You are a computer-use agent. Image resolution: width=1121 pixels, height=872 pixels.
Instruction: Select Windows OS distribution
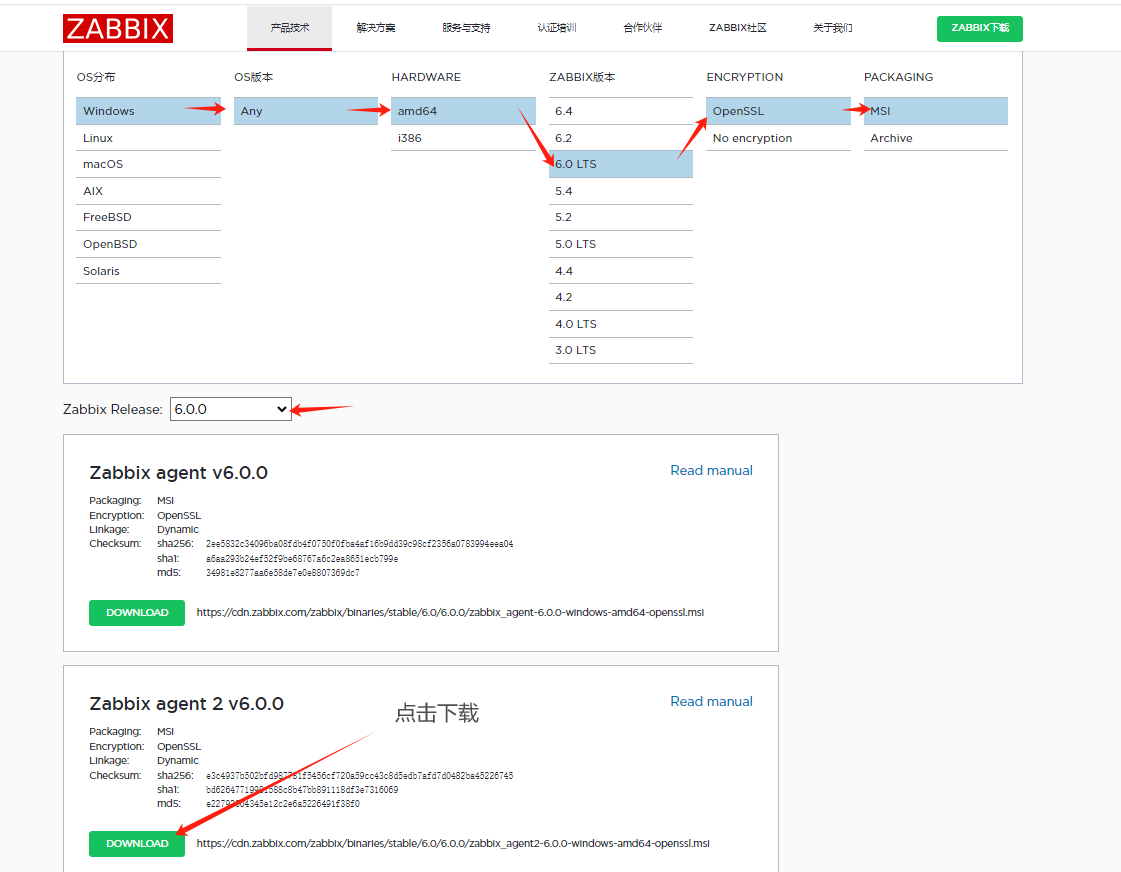pos(149,111)
